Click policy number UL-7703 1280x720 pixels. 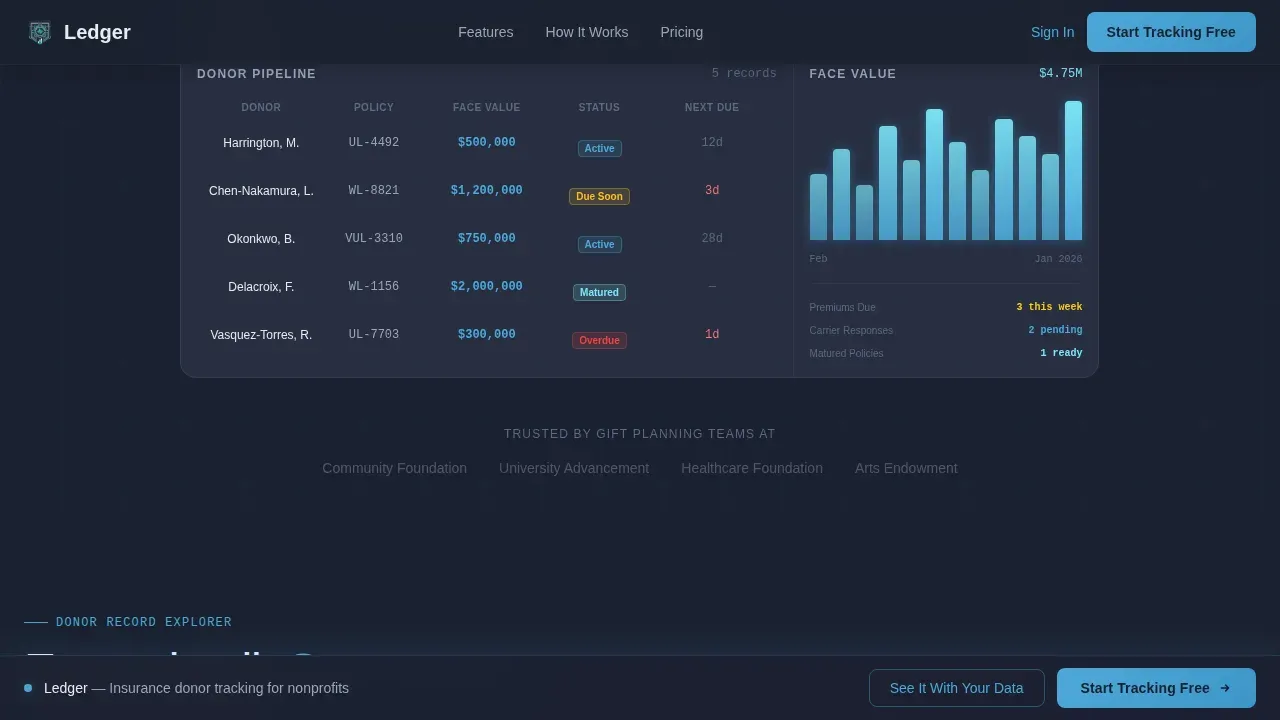[x=374, y=335]
